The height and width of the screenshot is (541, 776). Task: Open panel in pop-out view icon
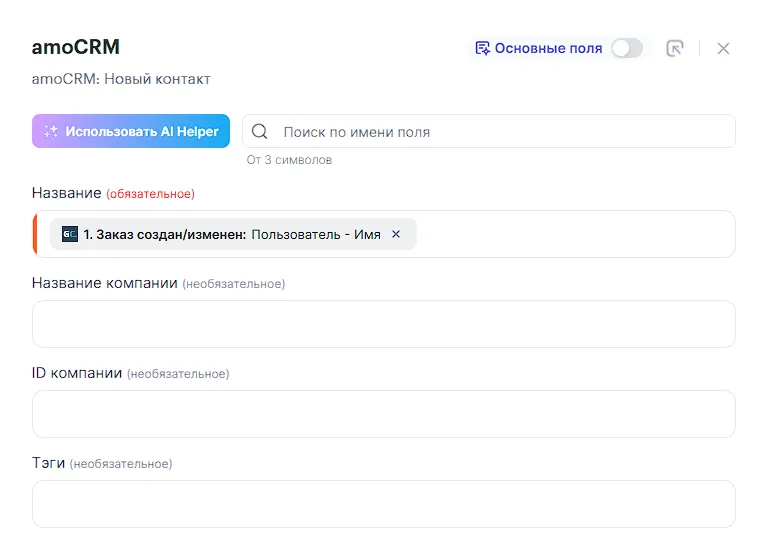pyautogui.click(x=675, y=48)
